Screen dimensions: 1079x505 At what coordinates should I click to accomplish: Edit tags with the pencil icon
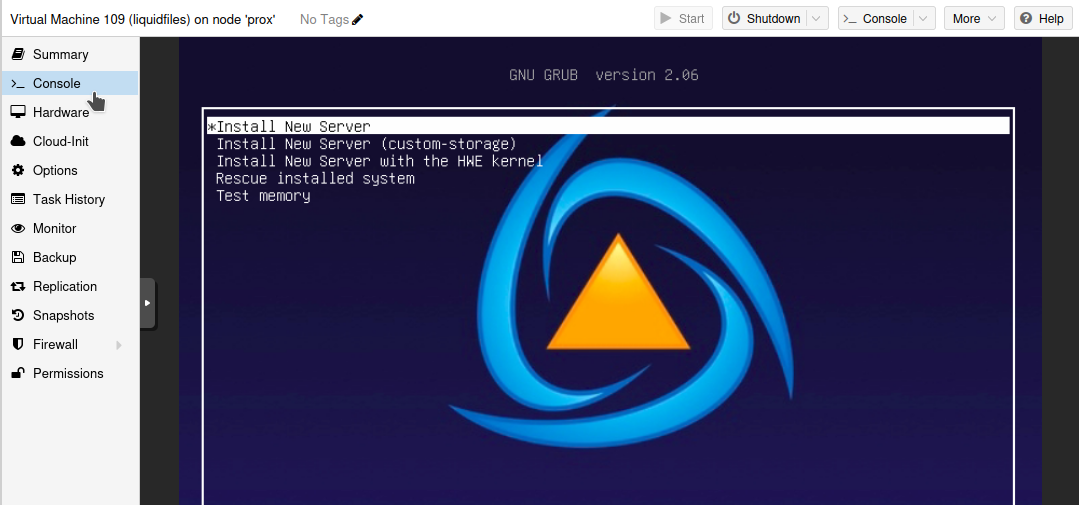tap(358, 19)
